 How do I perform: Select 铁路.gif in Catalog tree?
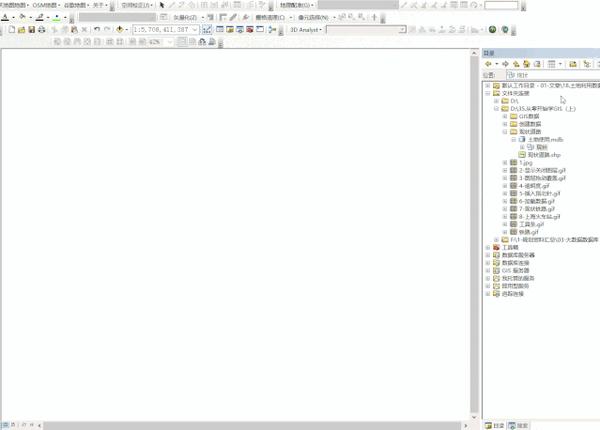[528, 232]
